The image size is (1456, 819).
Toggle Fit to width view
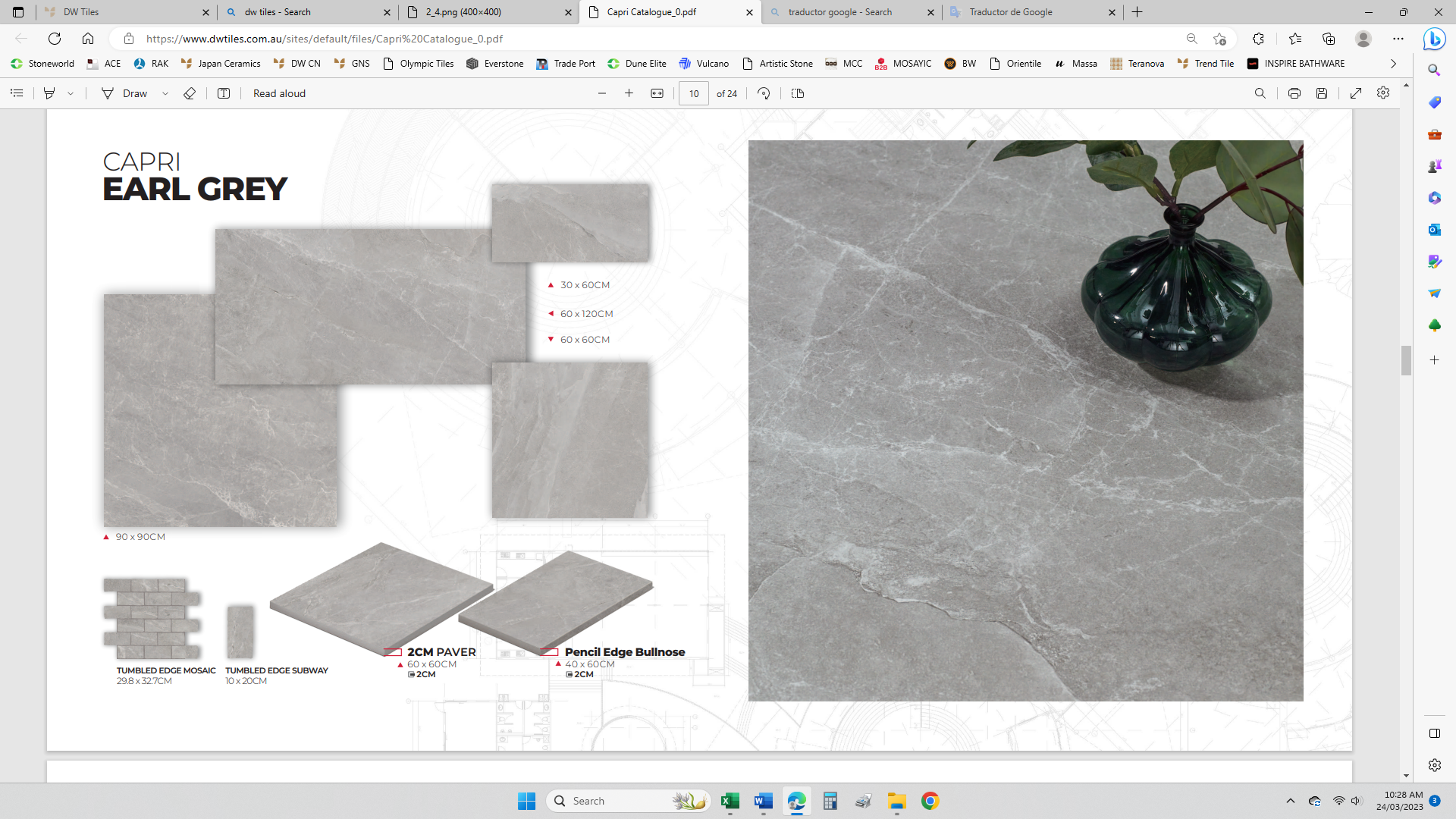pyautogui.click(x=657, y=93)
